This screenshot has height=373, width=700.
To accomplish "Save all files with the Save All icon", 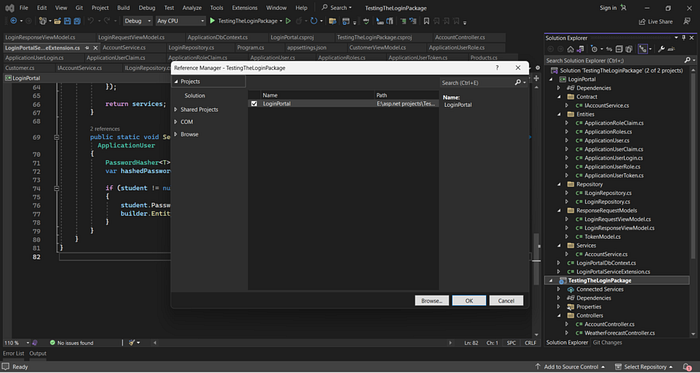I will click(x=77, y=21).
